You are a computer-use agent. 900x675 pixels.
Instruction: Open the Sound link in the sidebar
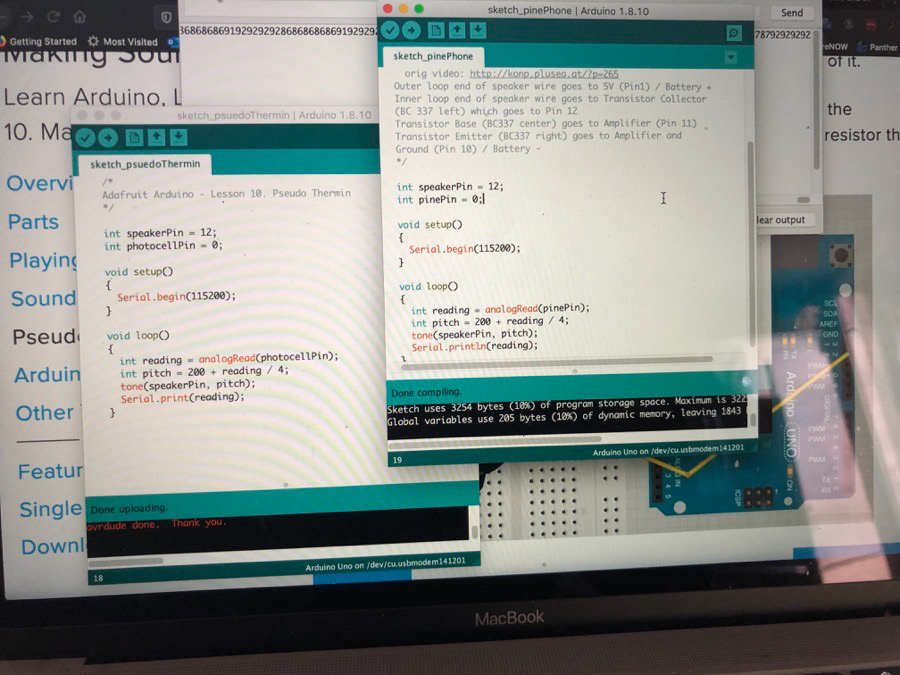coord(44,298)
